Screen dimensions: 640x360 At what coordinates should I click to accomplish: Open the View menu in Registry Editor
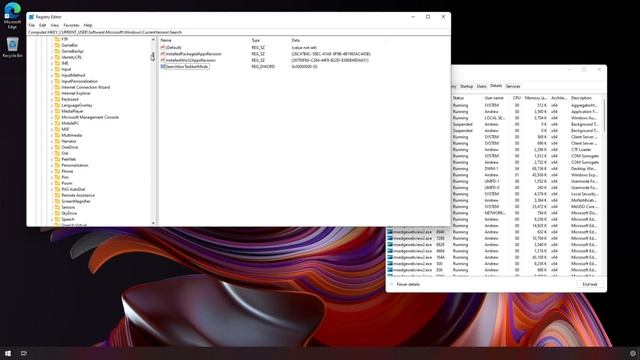[55, 25]
